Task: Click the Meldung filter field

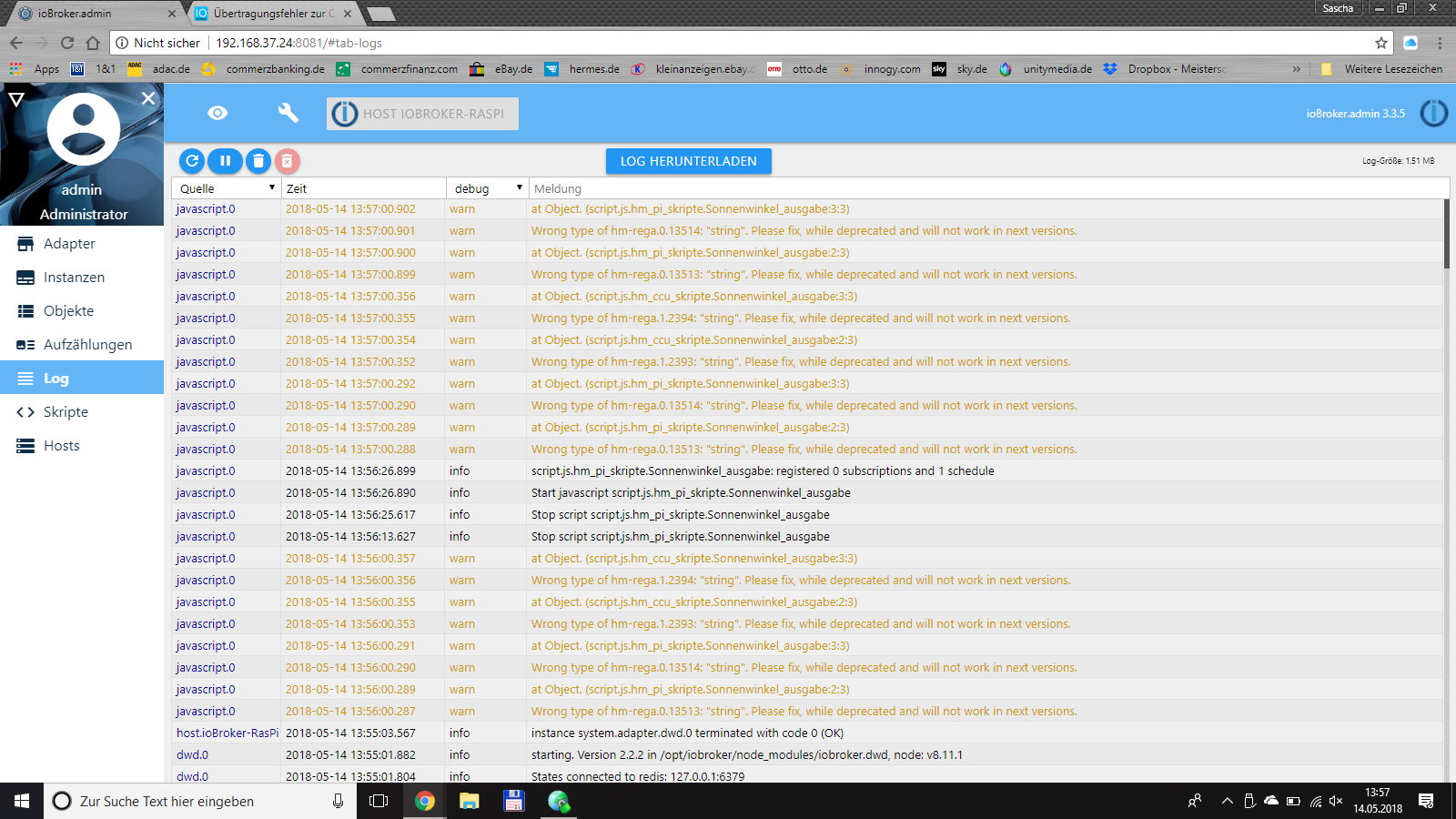Action: point(989,188)
